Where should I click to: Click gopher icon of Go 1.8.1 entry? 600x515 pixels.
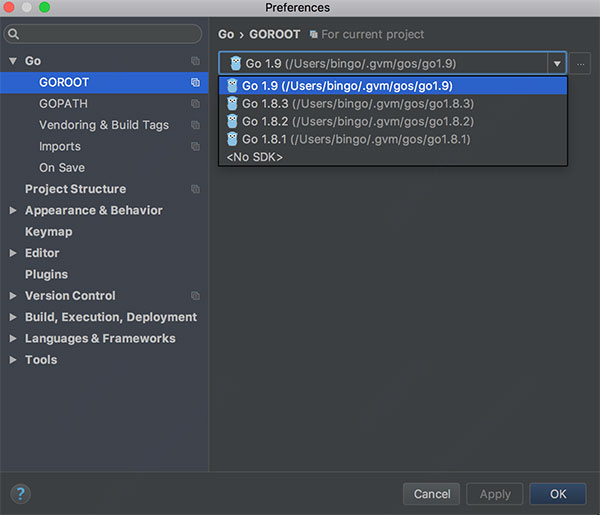coord(232,139)
